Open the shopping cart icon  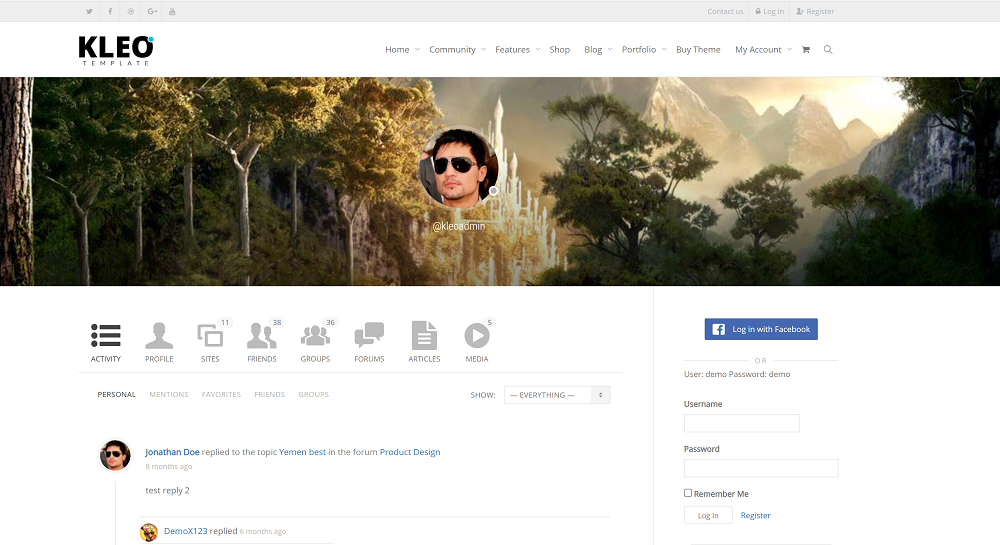click(x=806, y=50)
